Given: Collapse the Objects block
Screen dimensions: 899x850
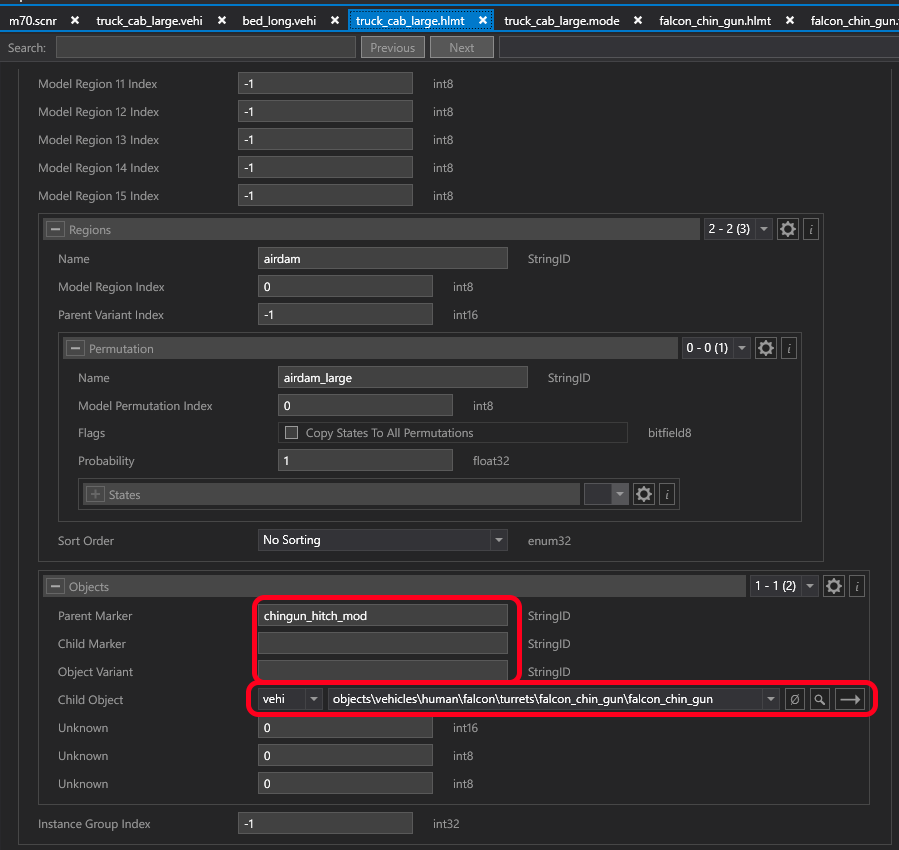Looking at the screenshot, I should [56, 587].
